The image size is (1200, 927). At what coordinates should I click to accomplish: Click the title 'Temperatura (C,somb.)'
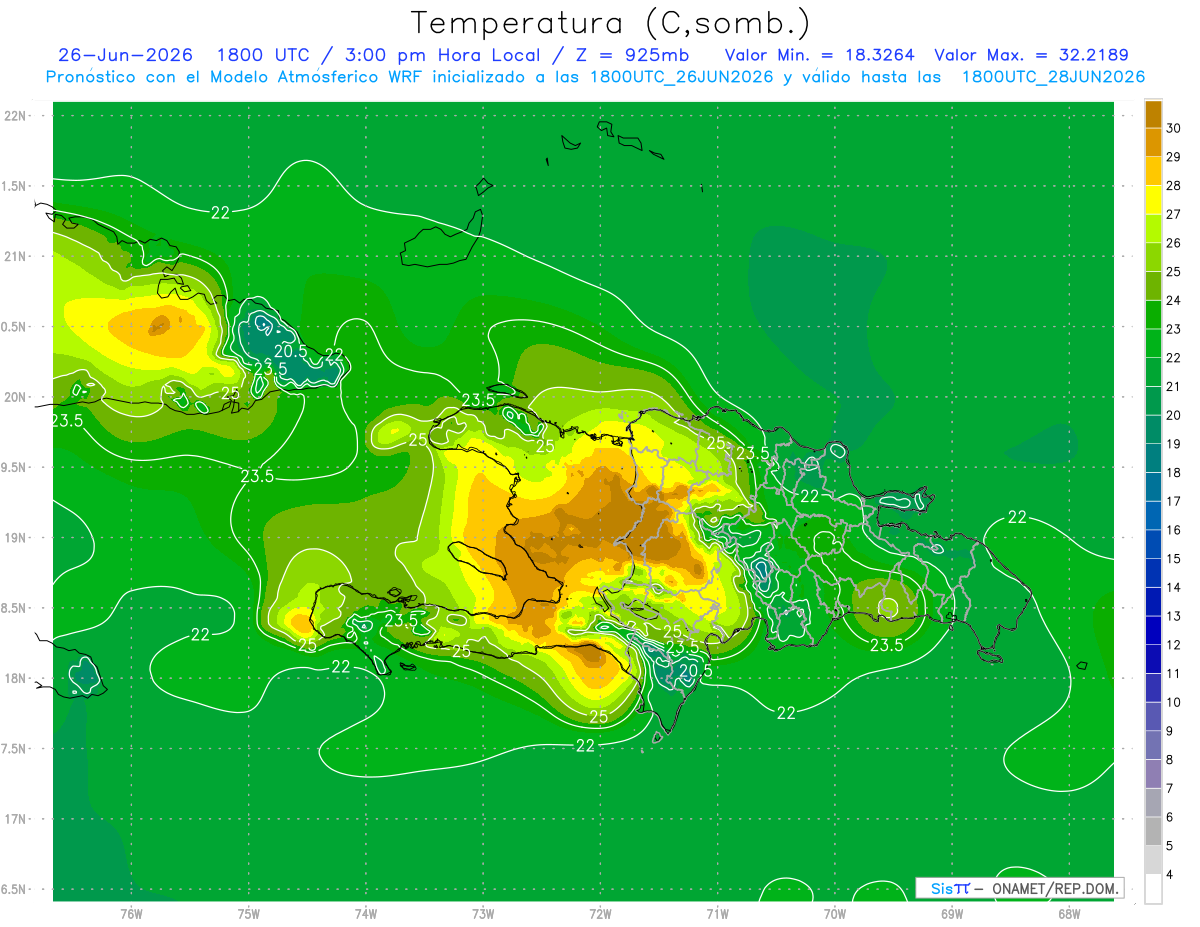point(611,23)
